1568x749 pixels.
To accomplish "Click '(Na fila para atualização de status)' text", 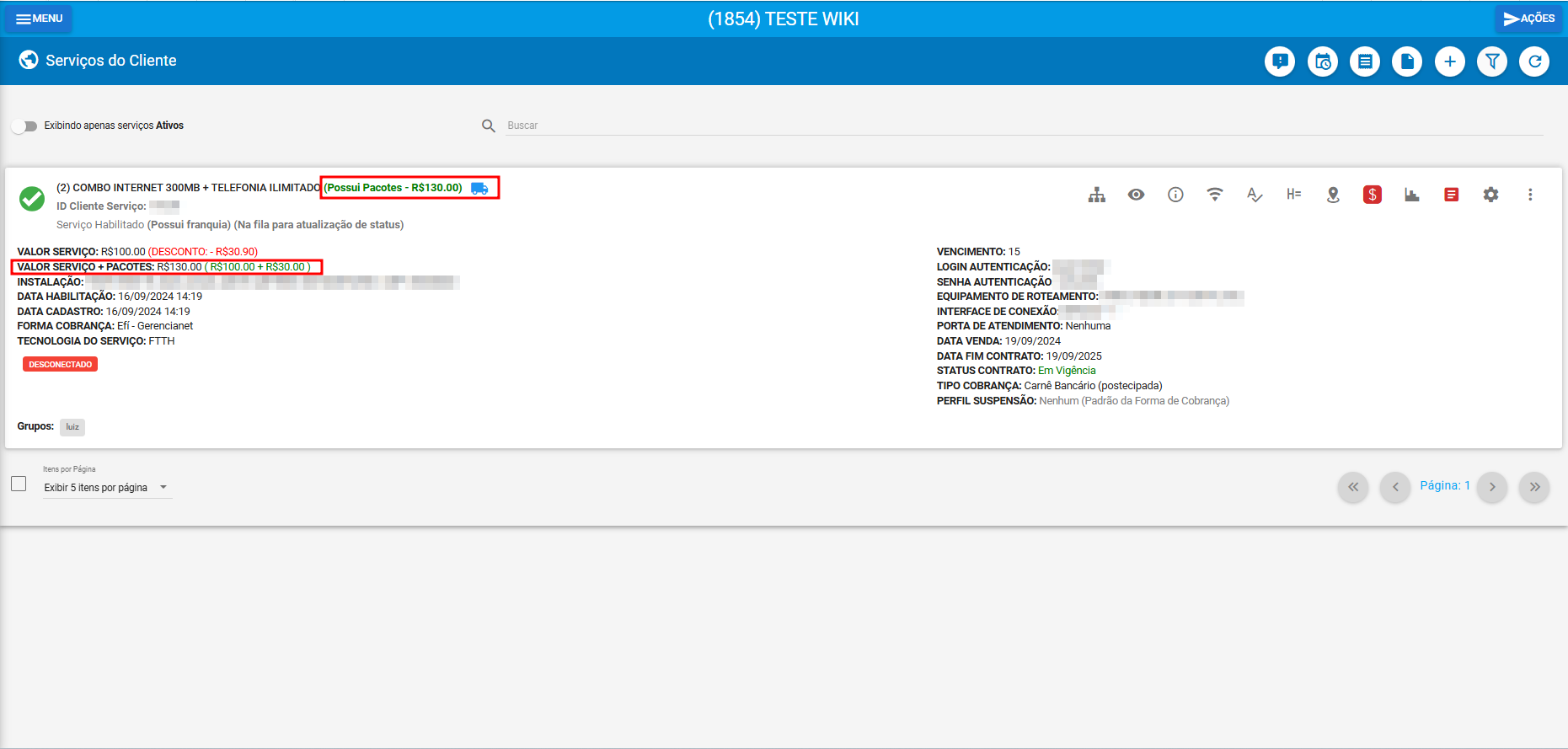I will [318, 225].
